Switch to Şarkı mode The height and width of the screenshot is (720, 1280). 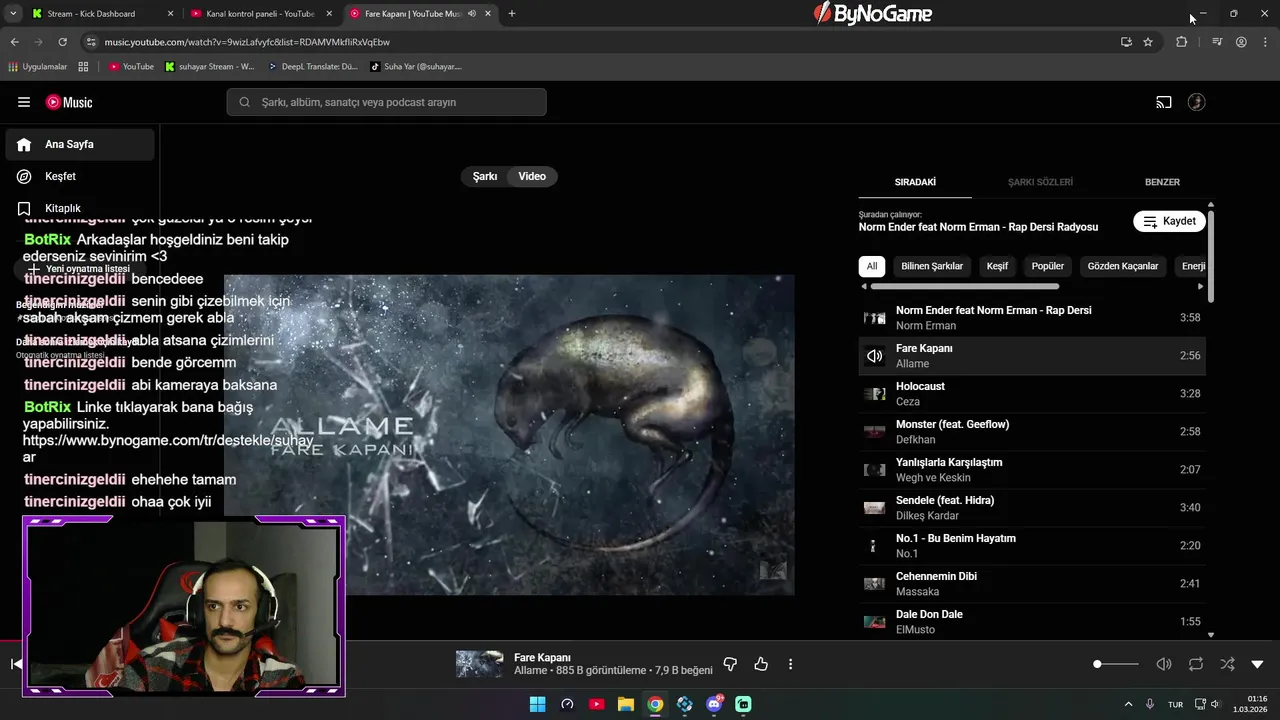point(485,176)
